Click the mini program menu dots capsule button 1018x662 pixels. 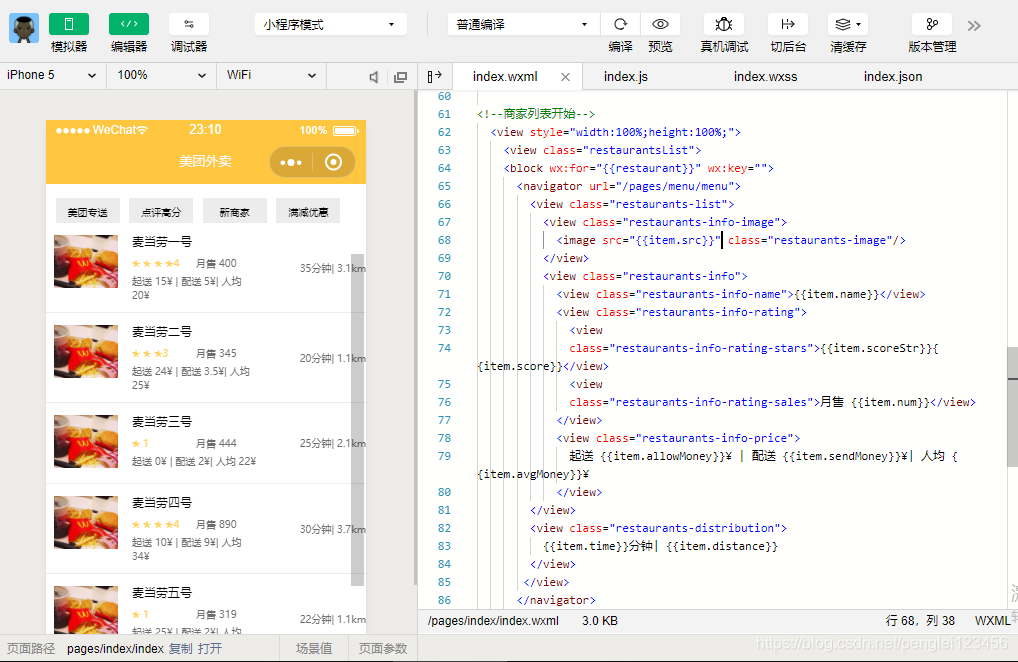pos(291,162)
